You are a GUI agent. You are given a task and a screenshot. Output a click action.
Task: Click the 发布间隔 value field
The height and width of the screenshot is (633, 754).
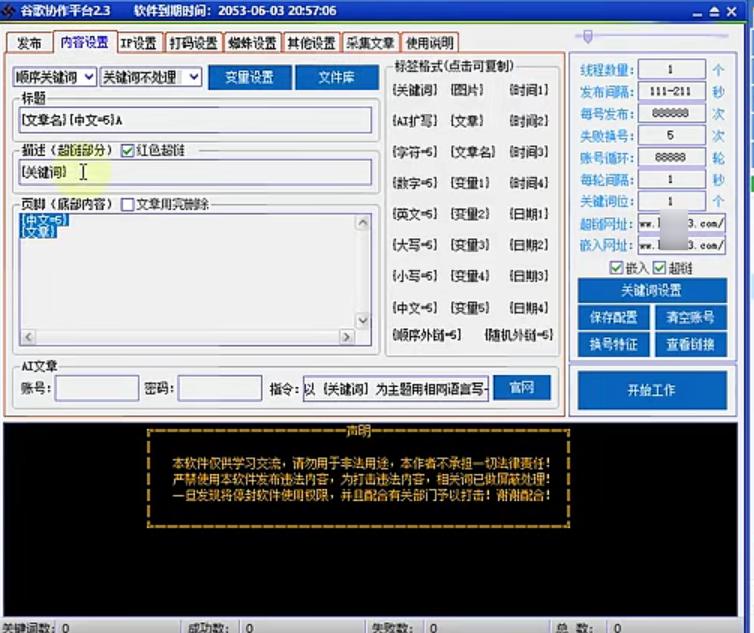click(x=671, y=91)
